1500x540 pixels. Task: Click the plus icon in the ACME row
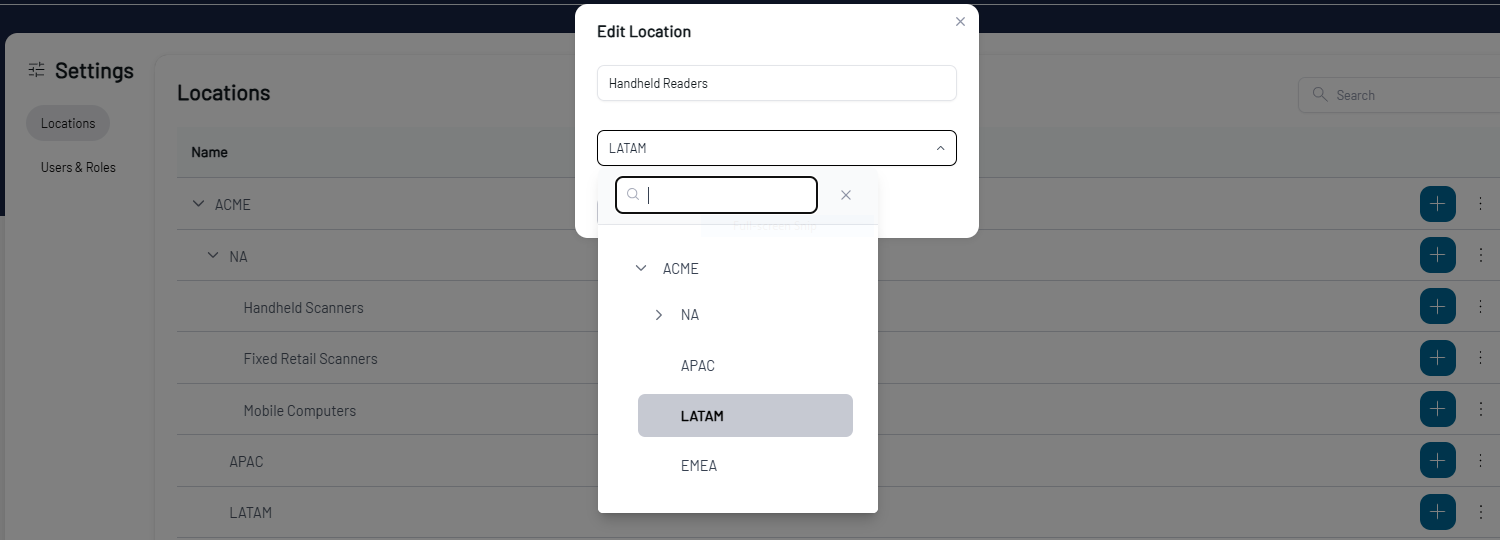coord(1437,204)
